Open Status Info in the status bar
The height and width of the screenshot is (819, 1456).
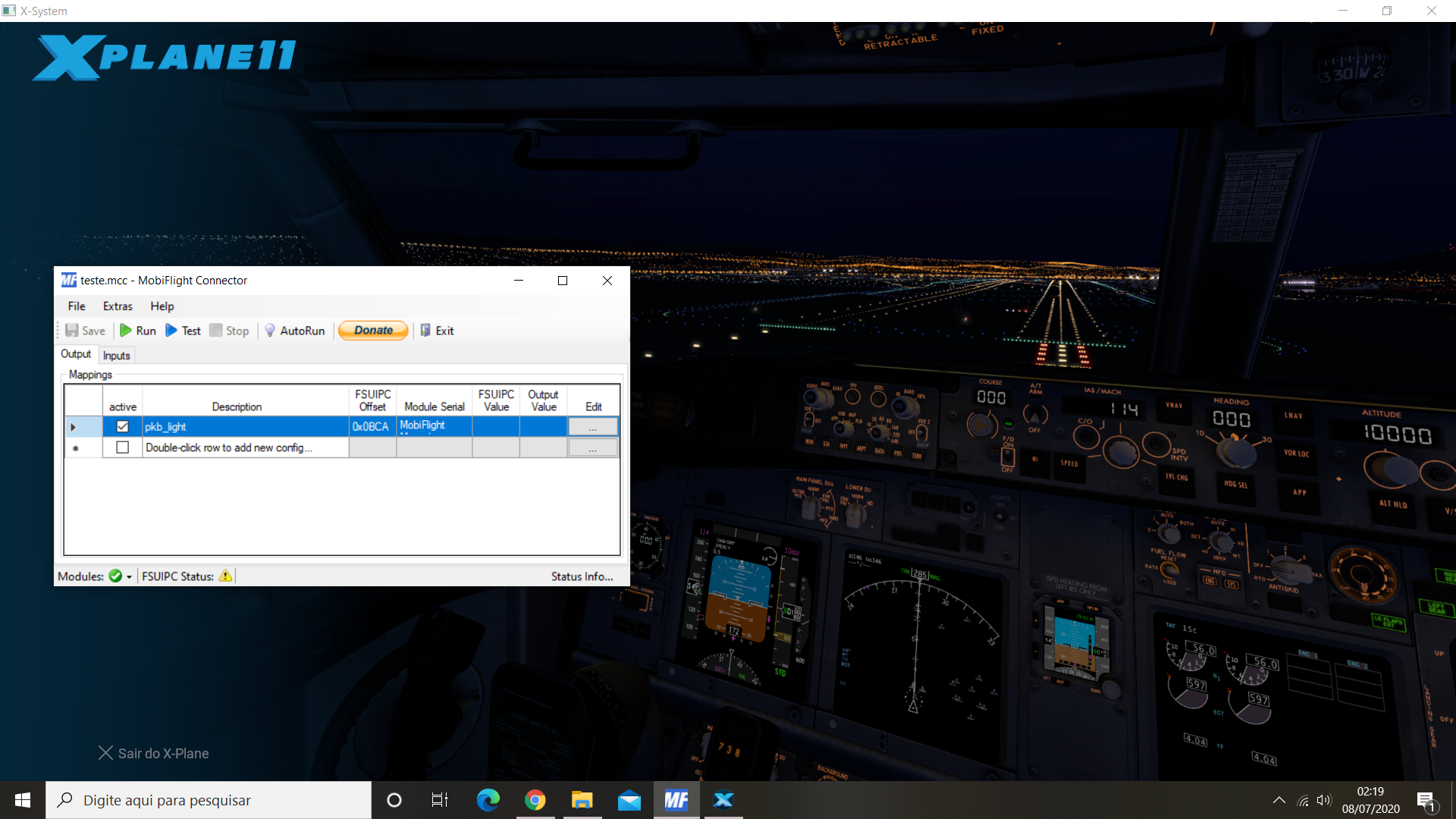click(x=582, y=576)
